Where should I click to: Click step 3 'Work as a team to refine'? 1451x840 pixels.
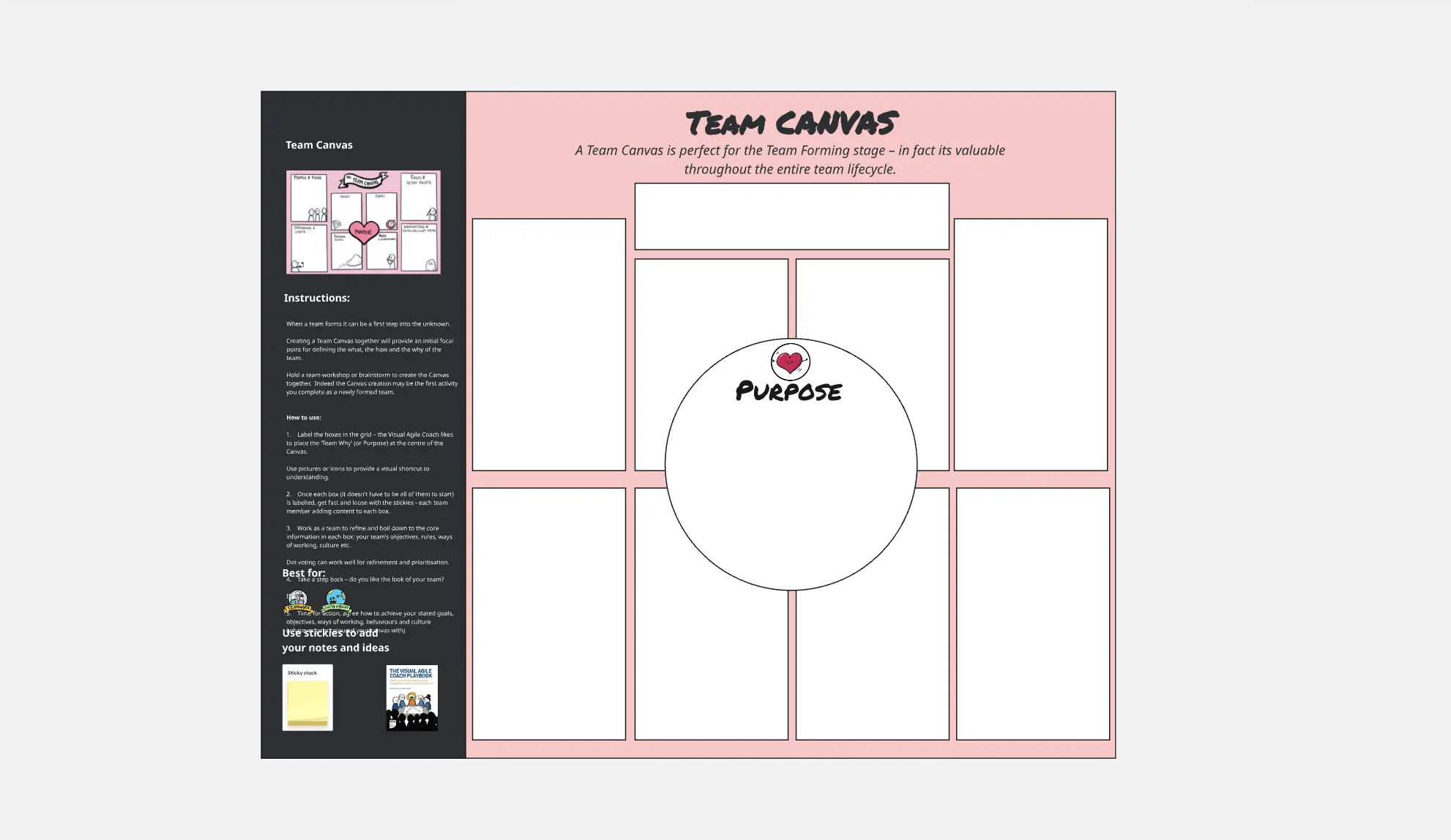tap(370, 536)
